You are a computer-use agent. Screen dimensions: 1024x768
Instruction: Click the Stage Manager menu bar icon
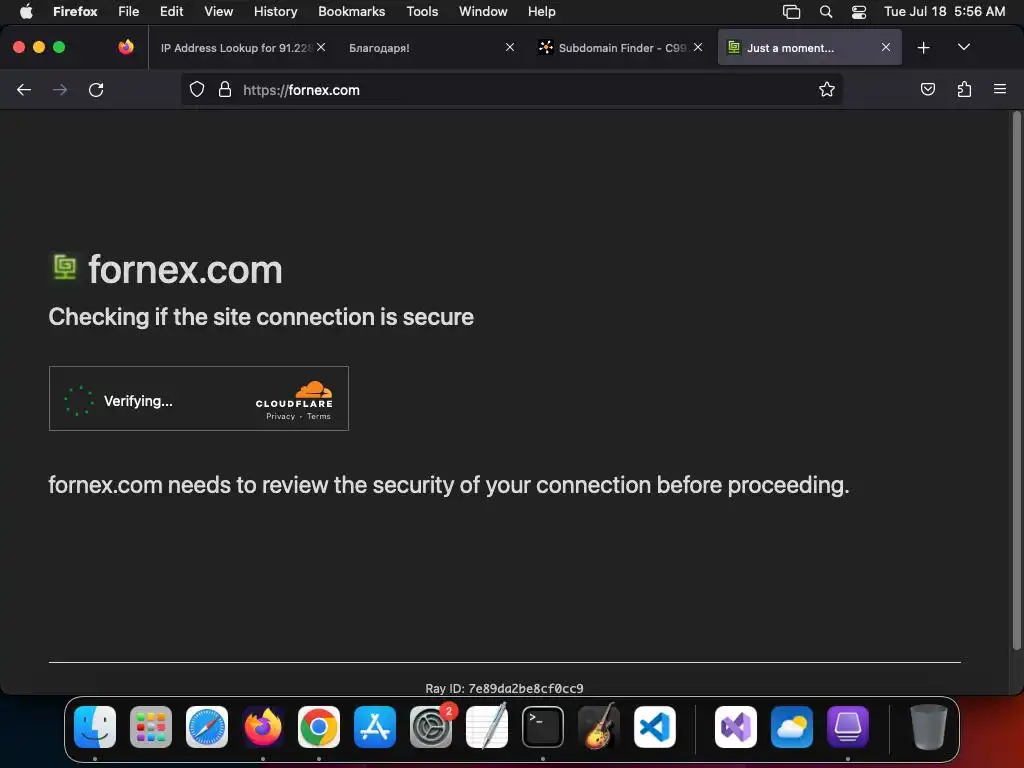792,12
